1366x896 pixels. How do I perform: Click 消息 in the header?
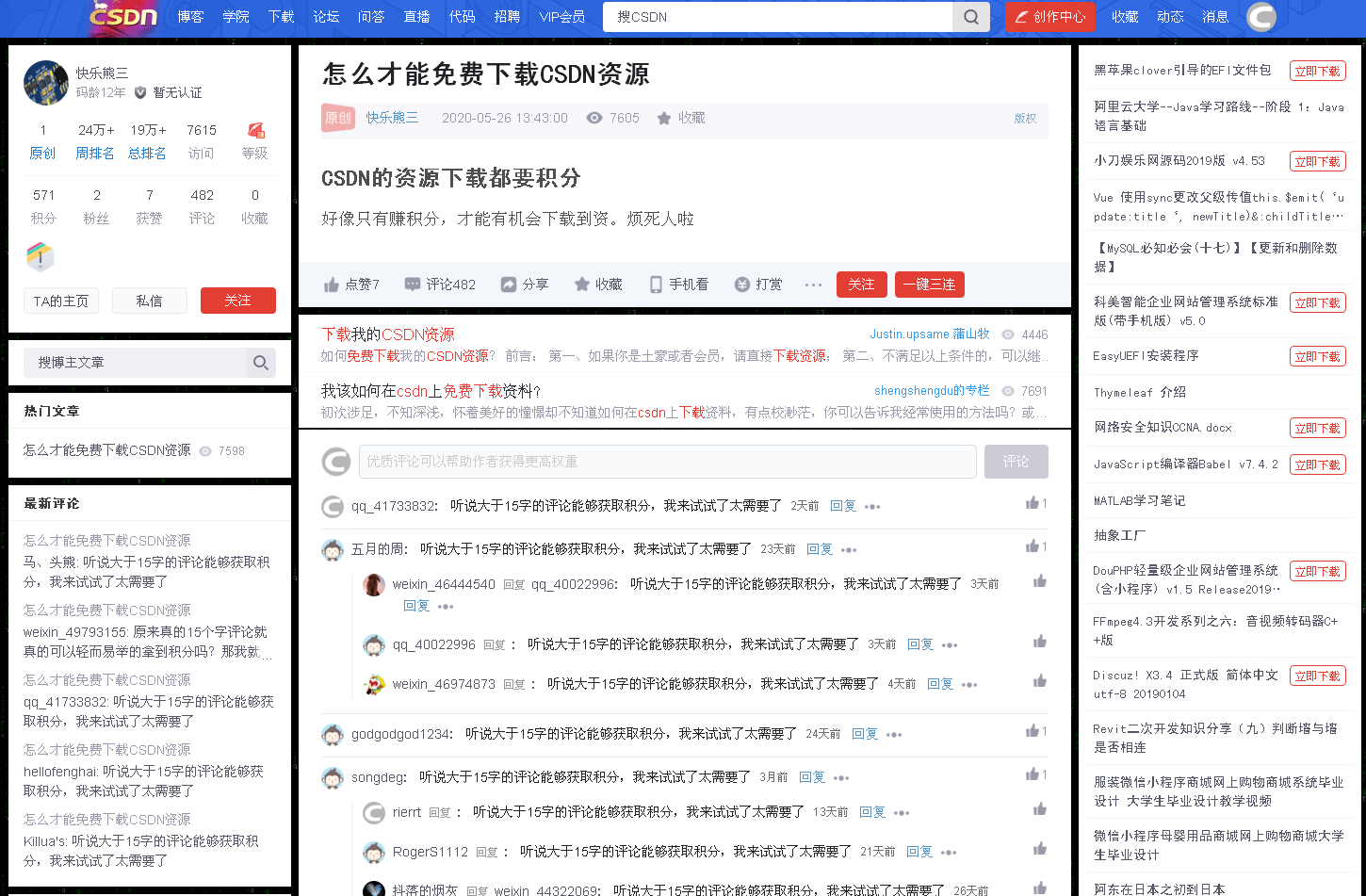pyautogui.click(x=1215, y=16)
